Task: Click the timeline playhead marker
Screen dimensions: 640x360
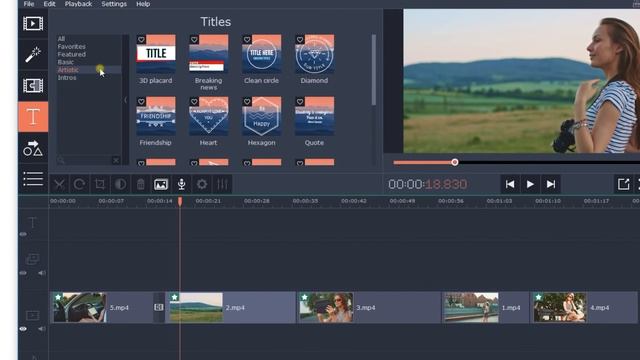Action: (x=180, y=201)
